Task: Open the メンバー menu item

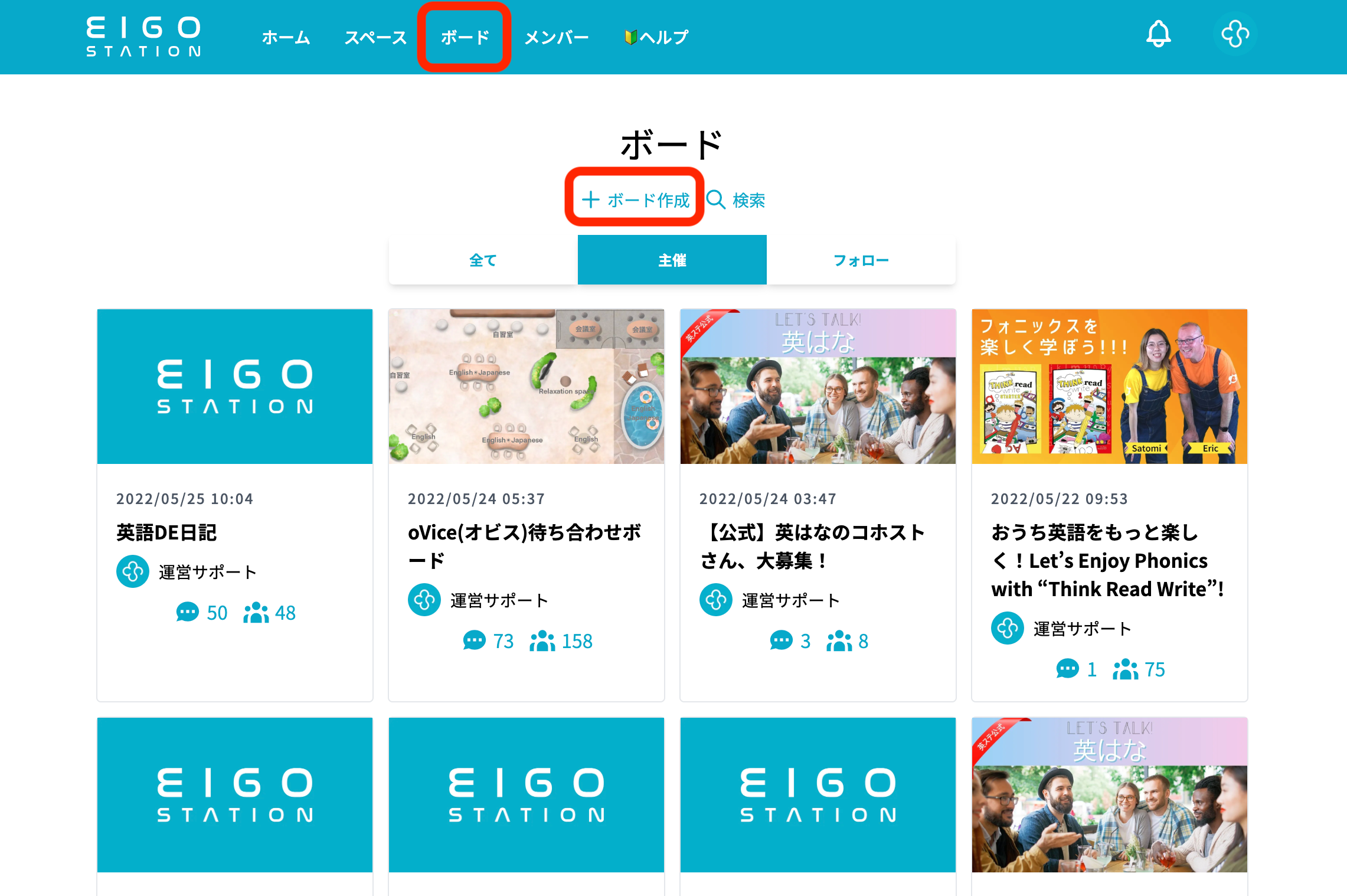Action: point(556,37)
